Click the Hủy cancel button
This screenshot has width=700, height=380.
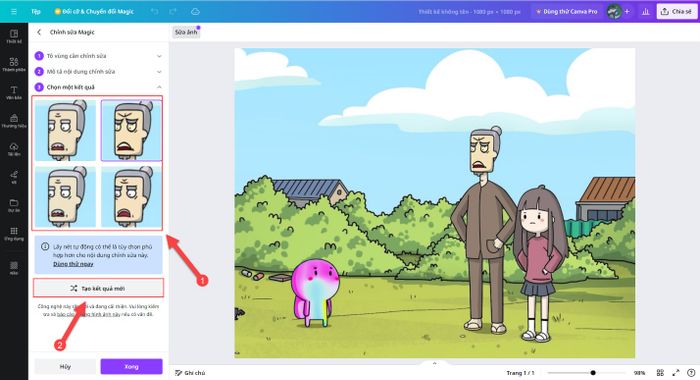tap(65, 367)
